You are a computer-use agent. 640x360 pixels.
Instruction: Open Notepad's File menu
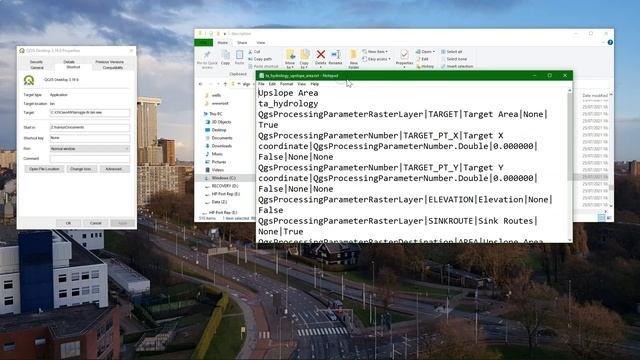pyautogui.click(x=261, y=84)
